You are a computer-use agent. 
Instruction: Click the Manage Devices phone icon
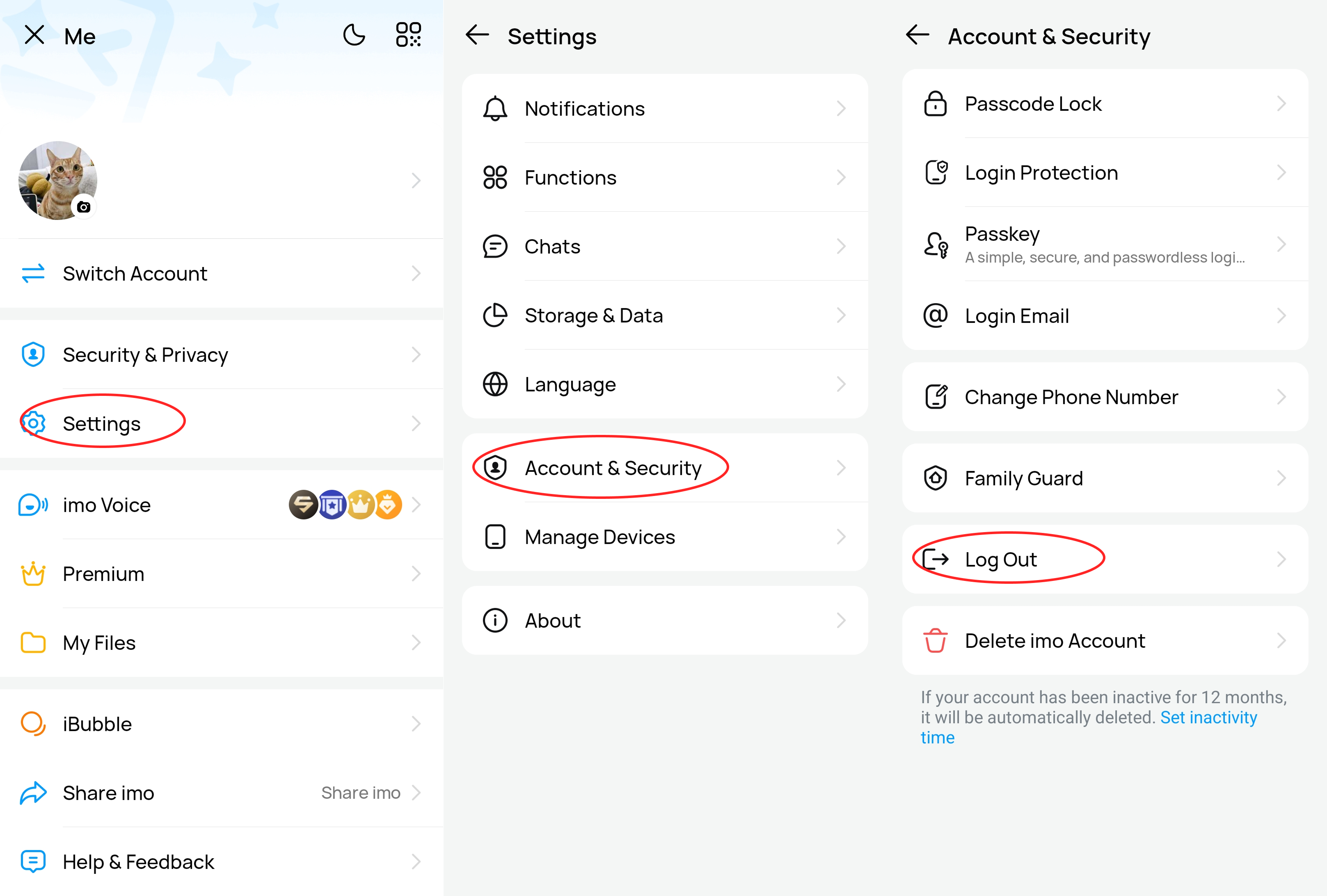tap(495, 537)
